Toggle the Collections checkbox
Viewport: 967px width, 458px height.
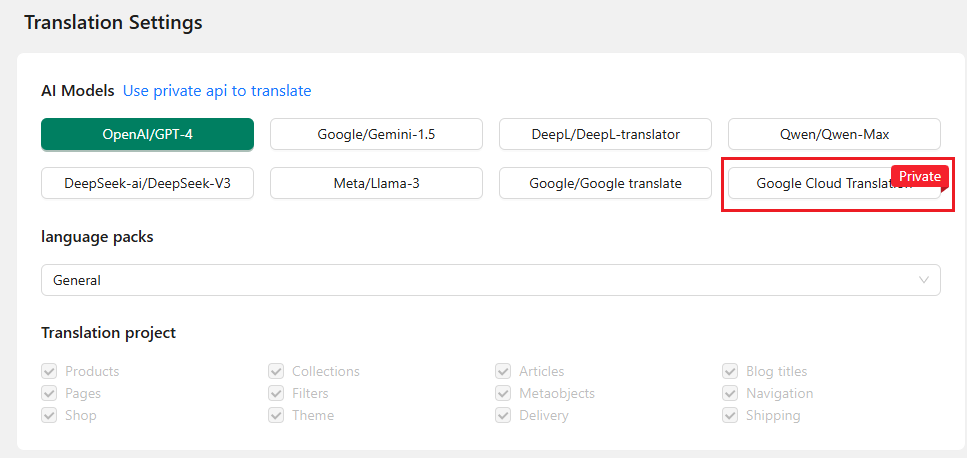276,371
